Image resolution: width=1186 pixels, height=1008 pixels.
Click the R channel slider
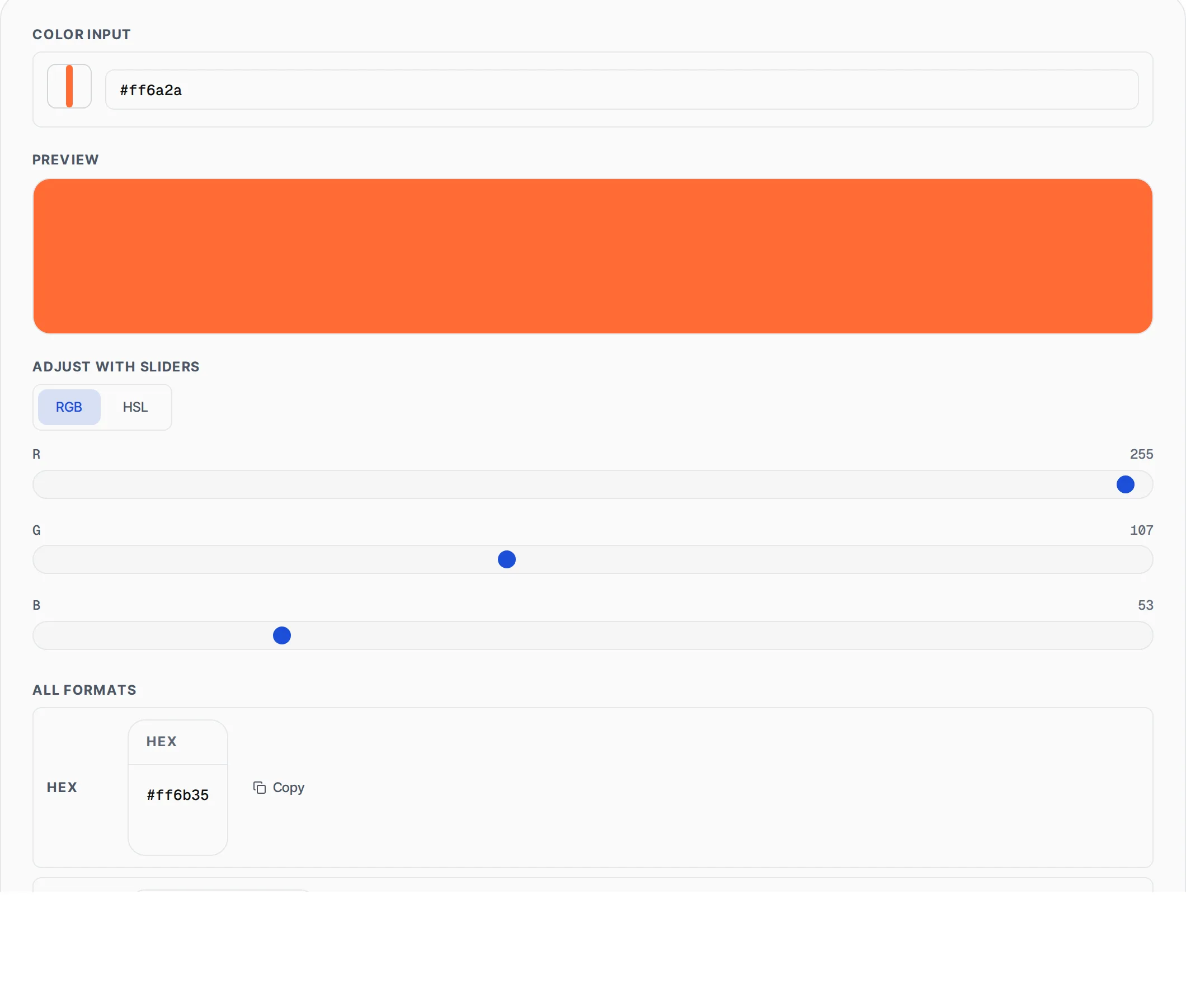click(592, 484)
